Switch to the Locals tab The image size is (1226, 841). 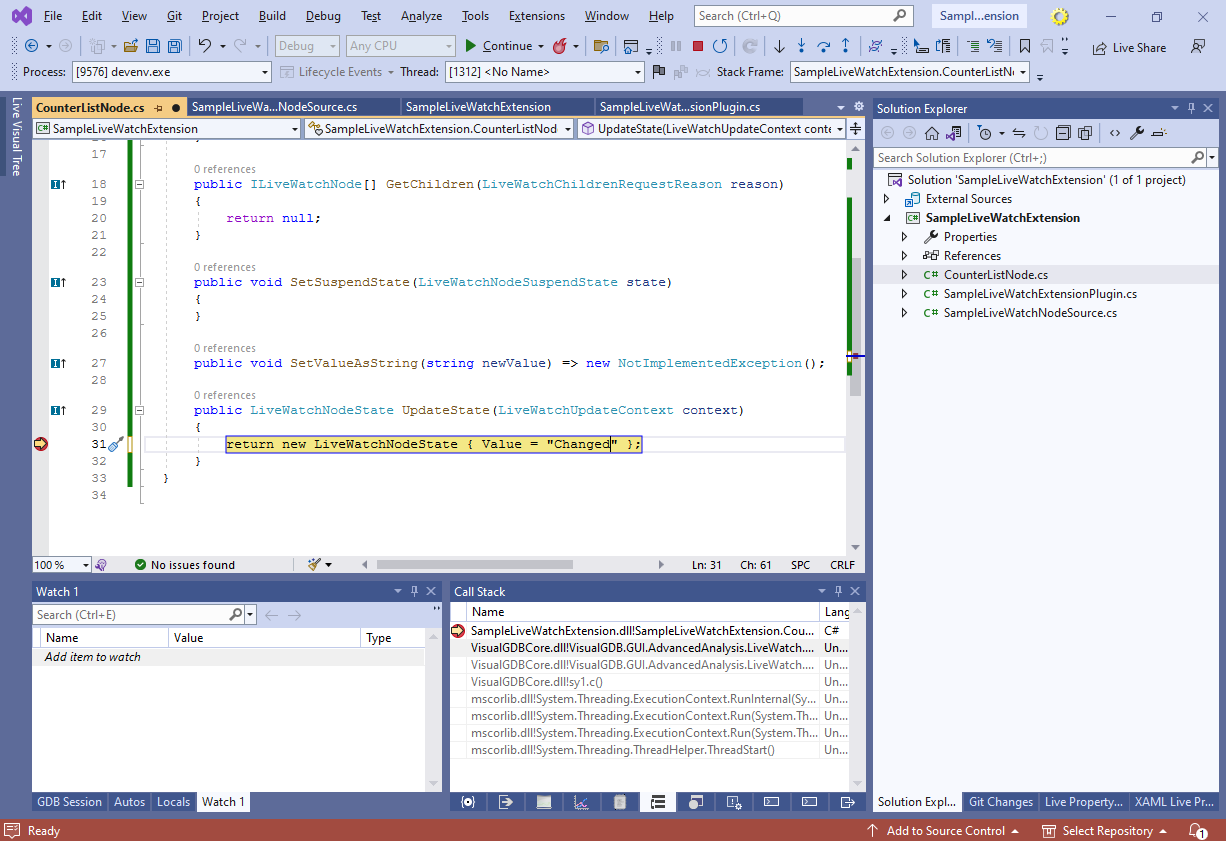[173, 802]
